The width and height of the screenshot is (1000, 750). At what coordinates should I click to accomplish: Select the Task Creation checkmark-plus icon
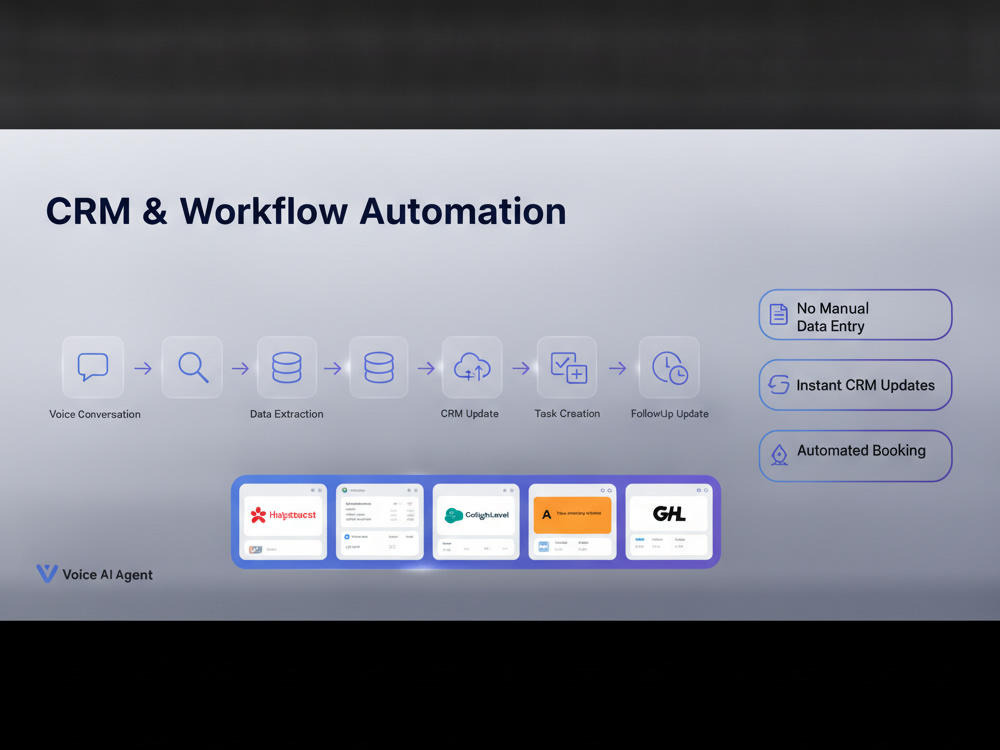click(568, 367)
